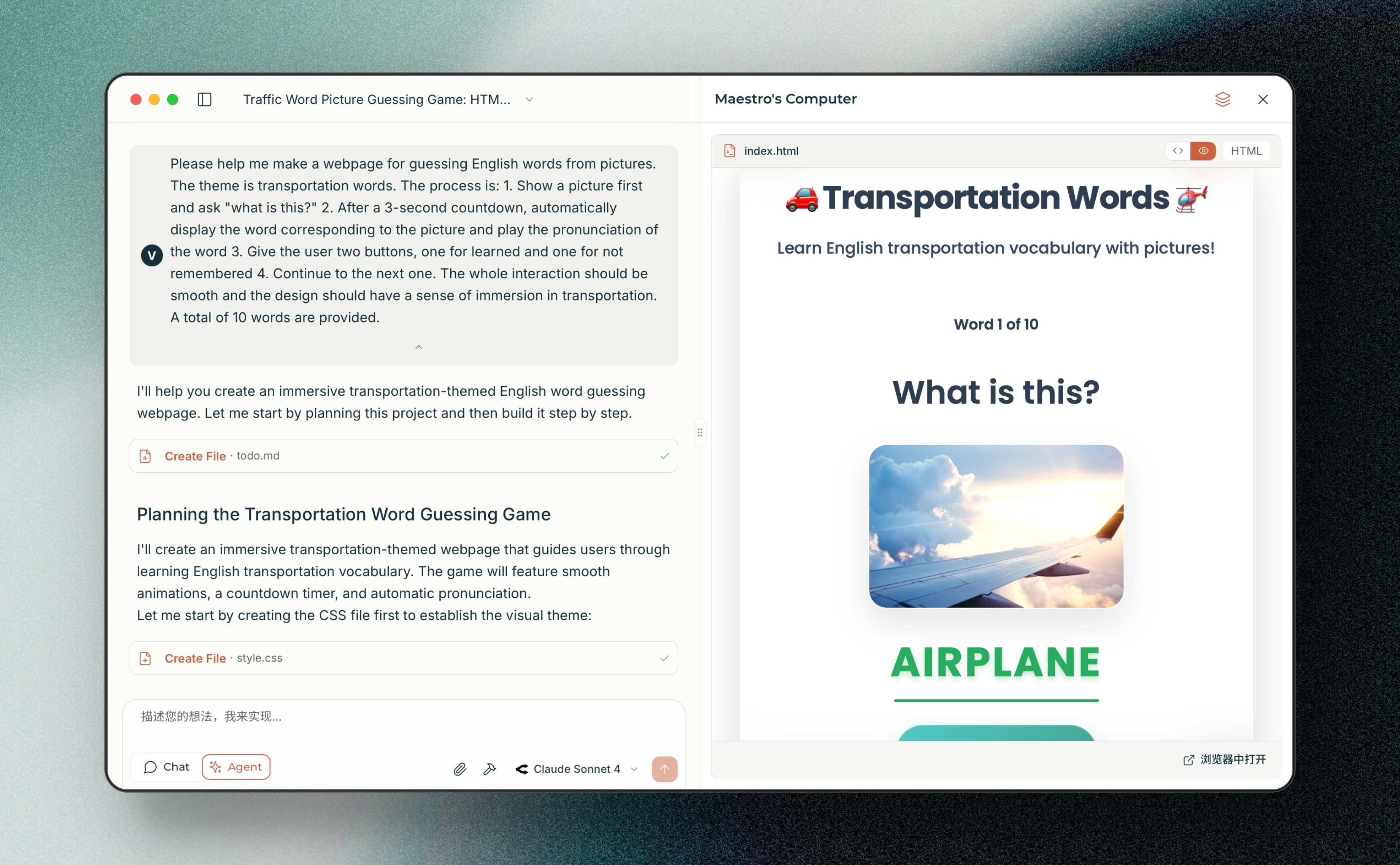Image resolution: width=1400 pixels, height=865 pixels.
Task: Click the paperclip attachment icon
Action: tap(460, 769)
